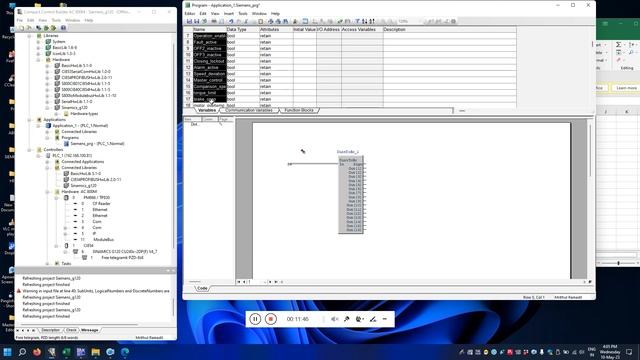Click the Help icon in Control Builder toolbar
The height and width of the screenshot is (360, 640).
tap(63, 28)
